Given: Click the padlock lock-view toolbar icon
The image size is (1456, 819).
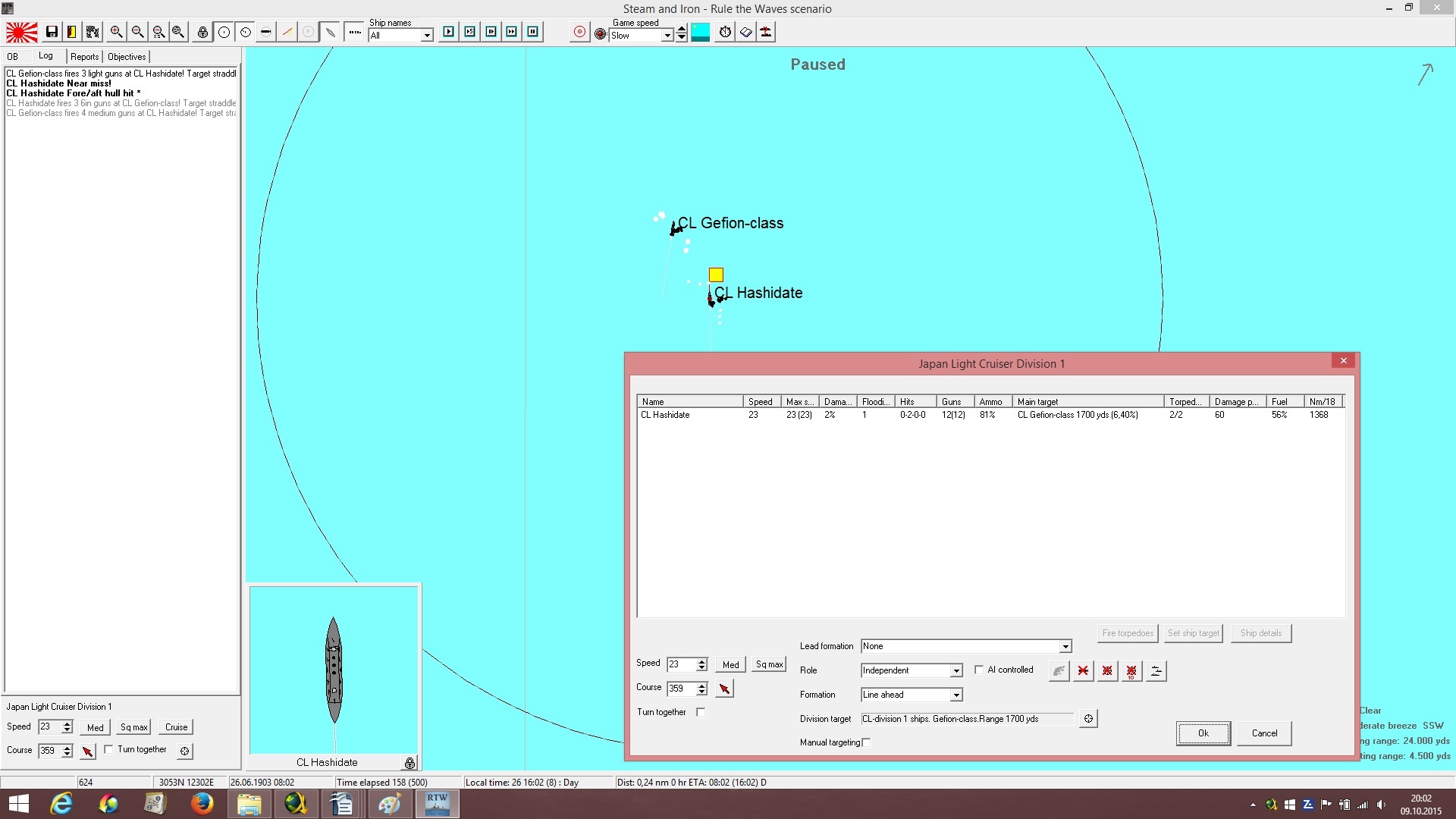Looking at the screenshot, I should point(202,32).
